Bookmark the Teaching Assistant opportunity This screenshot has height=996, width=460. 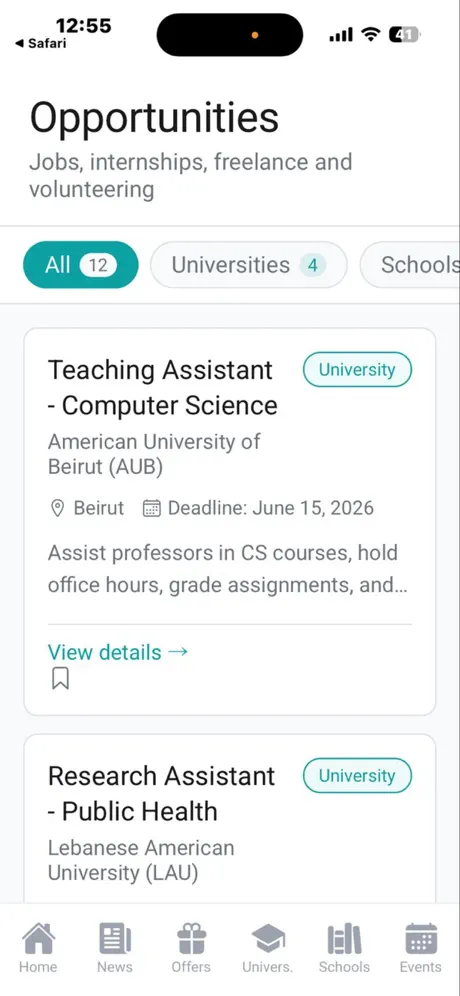coord(60,679)
